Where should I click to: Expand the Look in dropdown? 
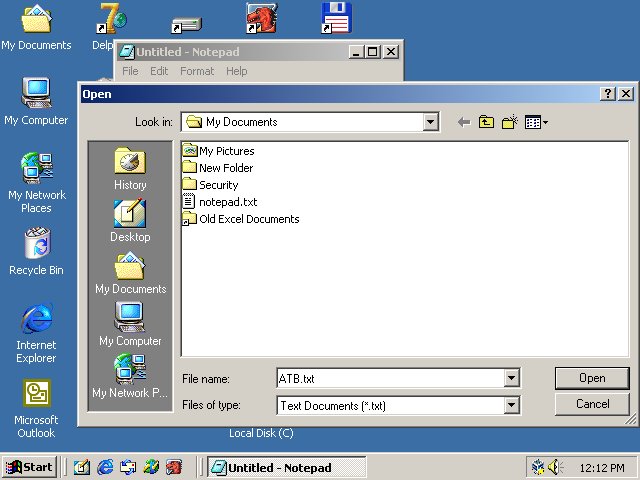[x=430, y=122]
